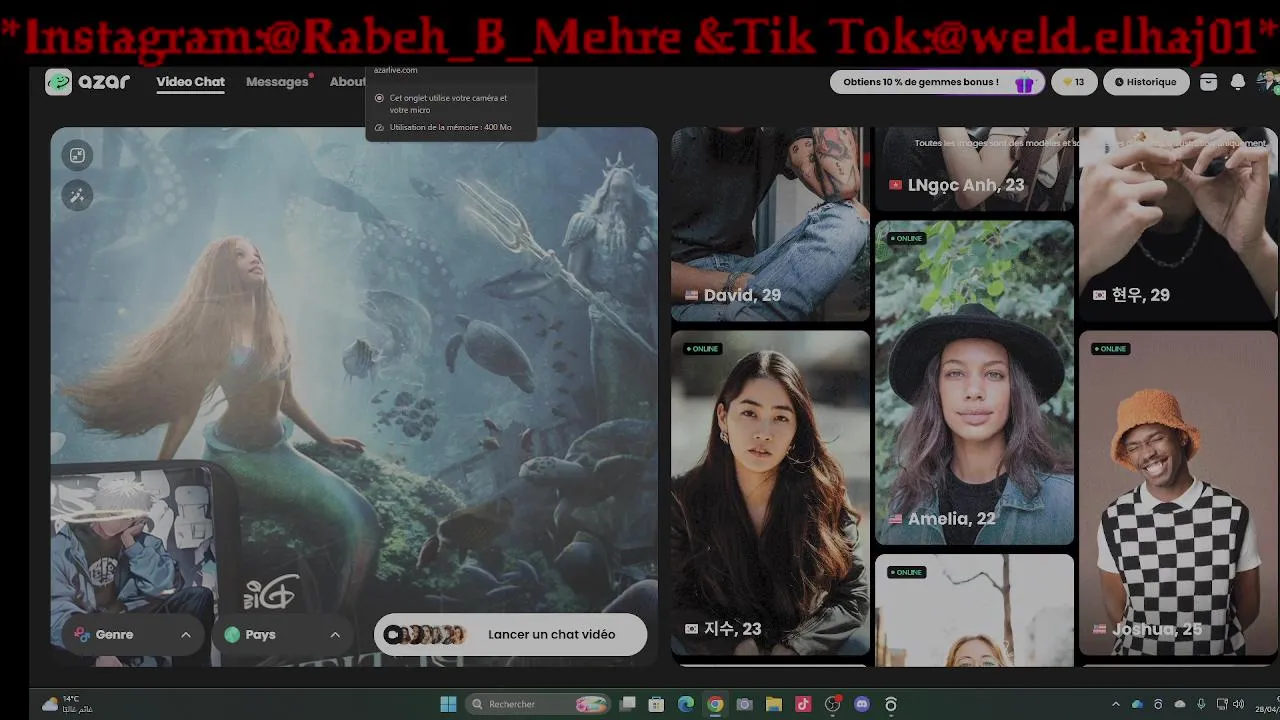This screenshot has height=720, width=1280.
Task: Open the gems balance showing 13
Action: tap(1074, 82)
